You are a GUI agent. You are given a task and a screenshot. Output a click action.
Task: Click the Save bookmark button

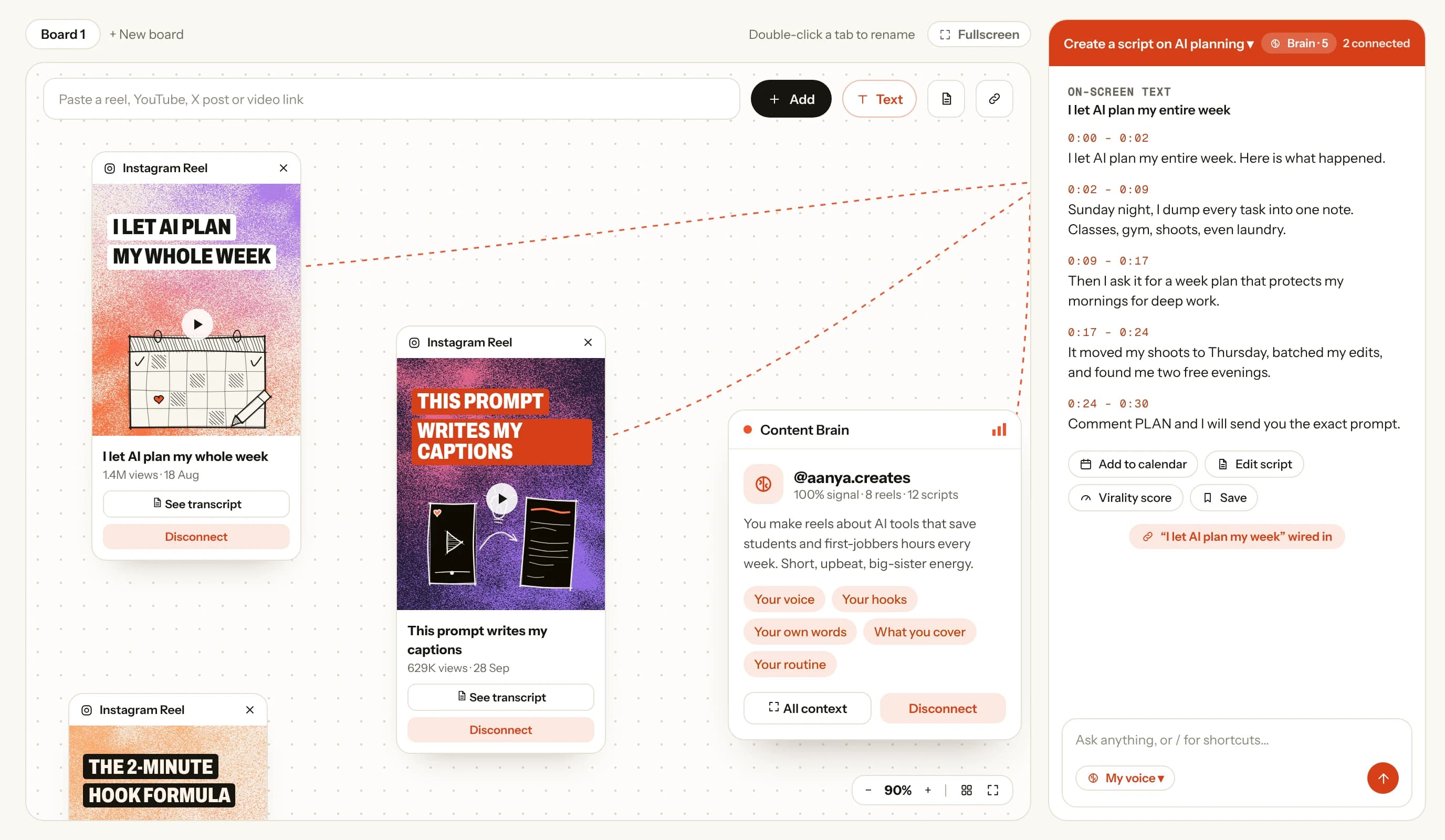1223,498
